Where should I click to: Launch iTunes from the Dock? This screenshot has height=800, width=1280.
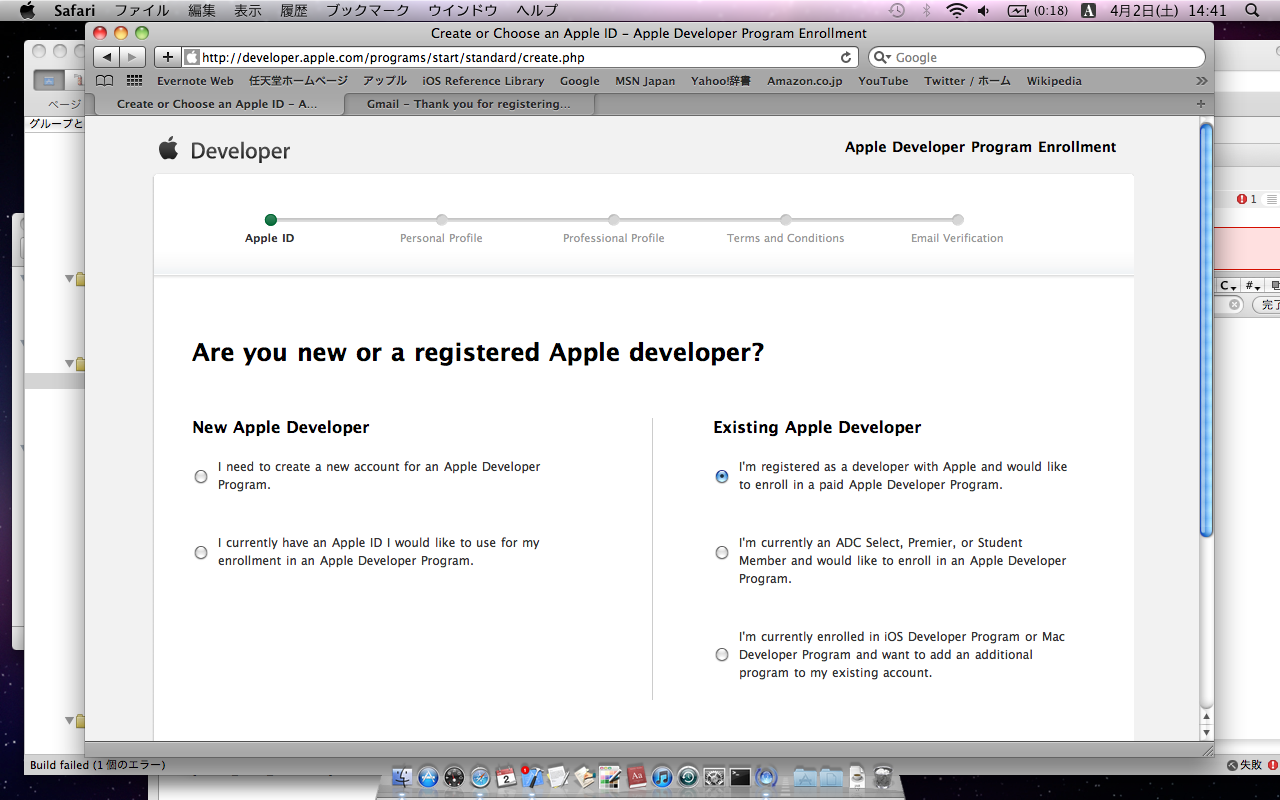pyautogui.click(x=662, y=777)
